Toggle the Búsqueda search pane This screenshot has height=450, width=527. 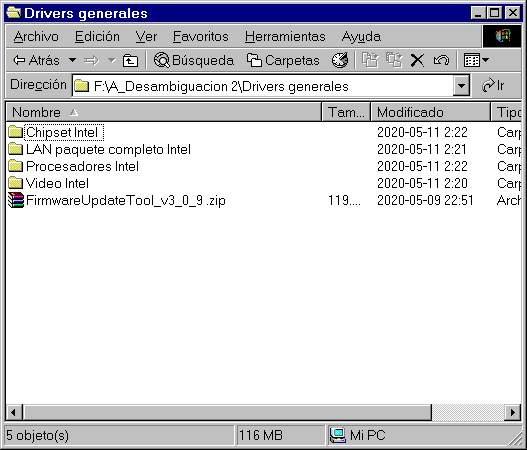(194, 60)
